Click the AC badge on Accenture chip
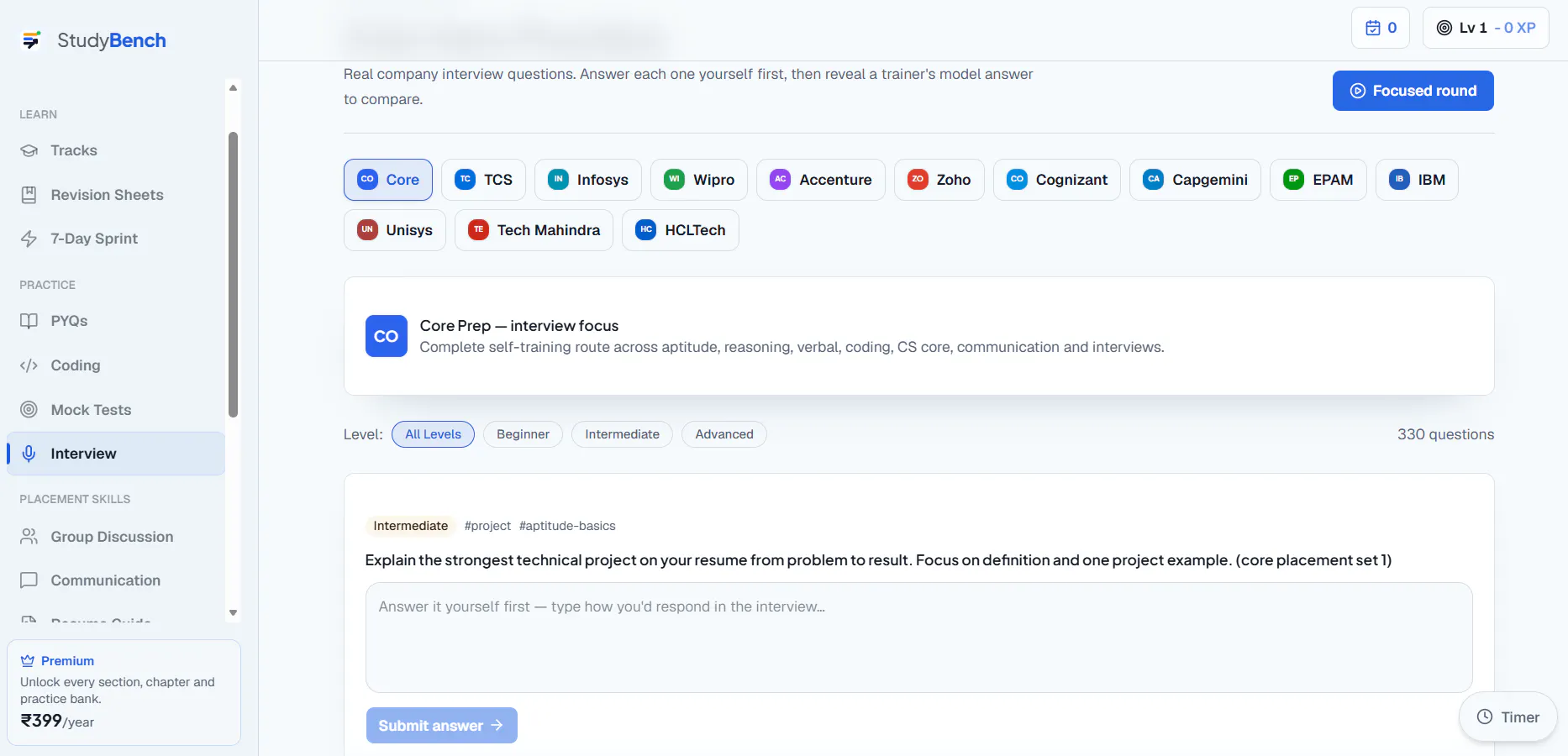The image size is (1568, 756). [x=781, y=180]
